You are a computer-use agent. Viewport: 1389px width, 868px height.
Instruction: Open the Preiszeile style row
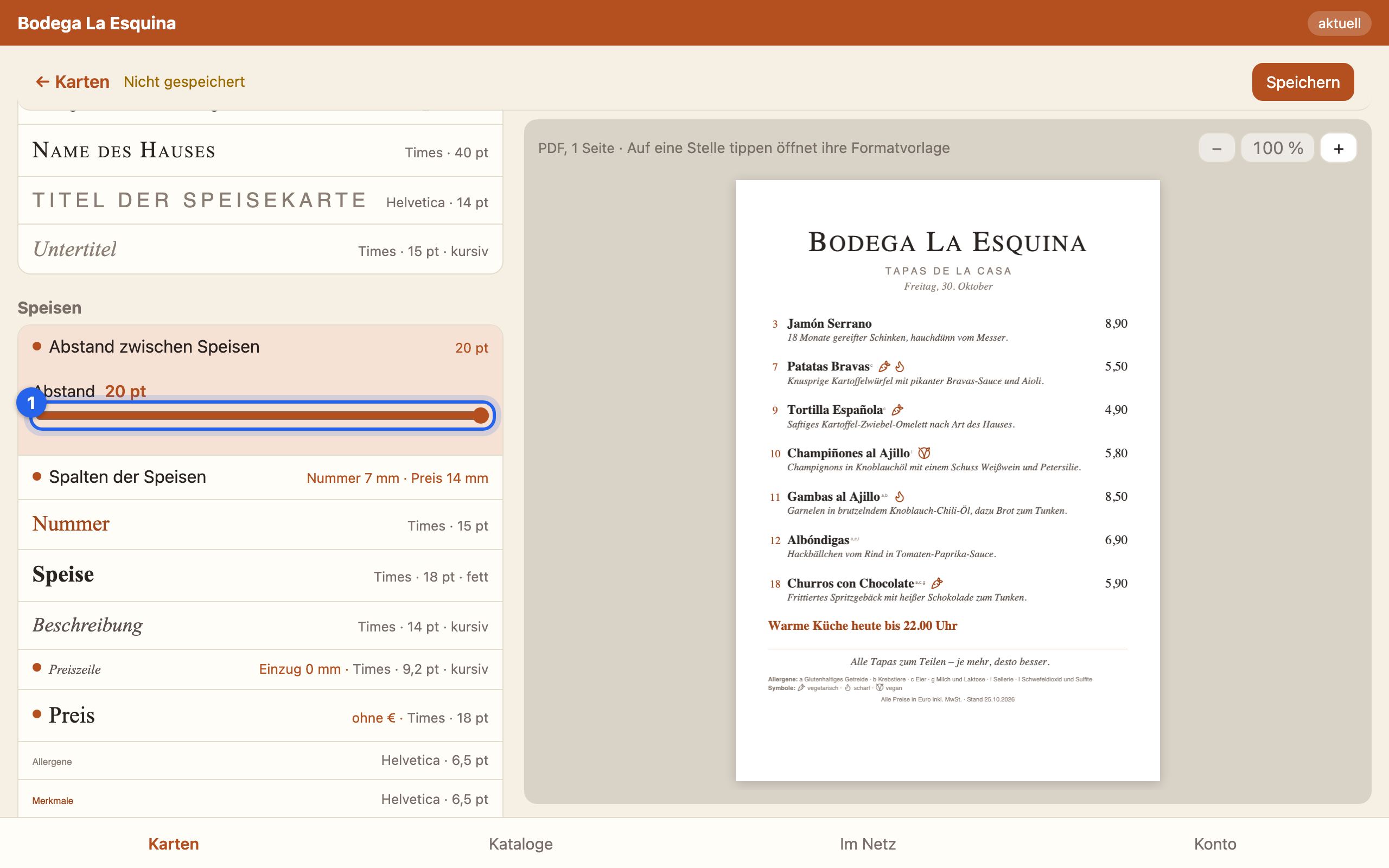click(x=260, y=669)
